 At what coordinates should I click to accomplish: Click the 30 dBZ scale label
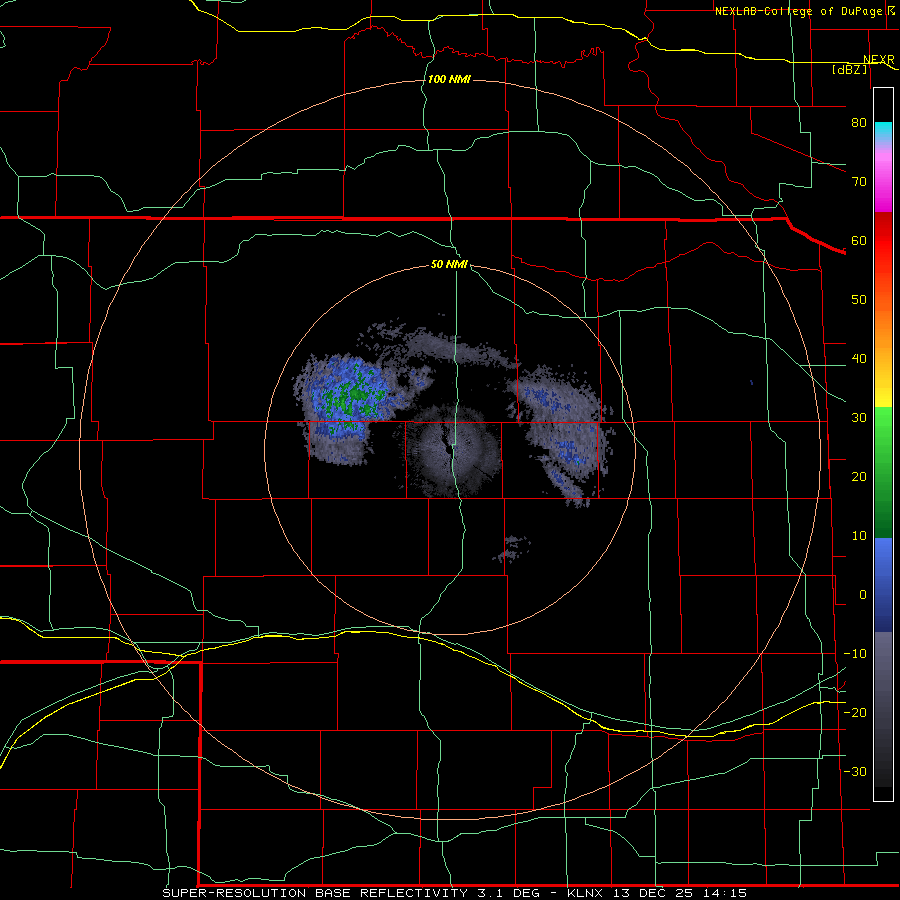859,418
